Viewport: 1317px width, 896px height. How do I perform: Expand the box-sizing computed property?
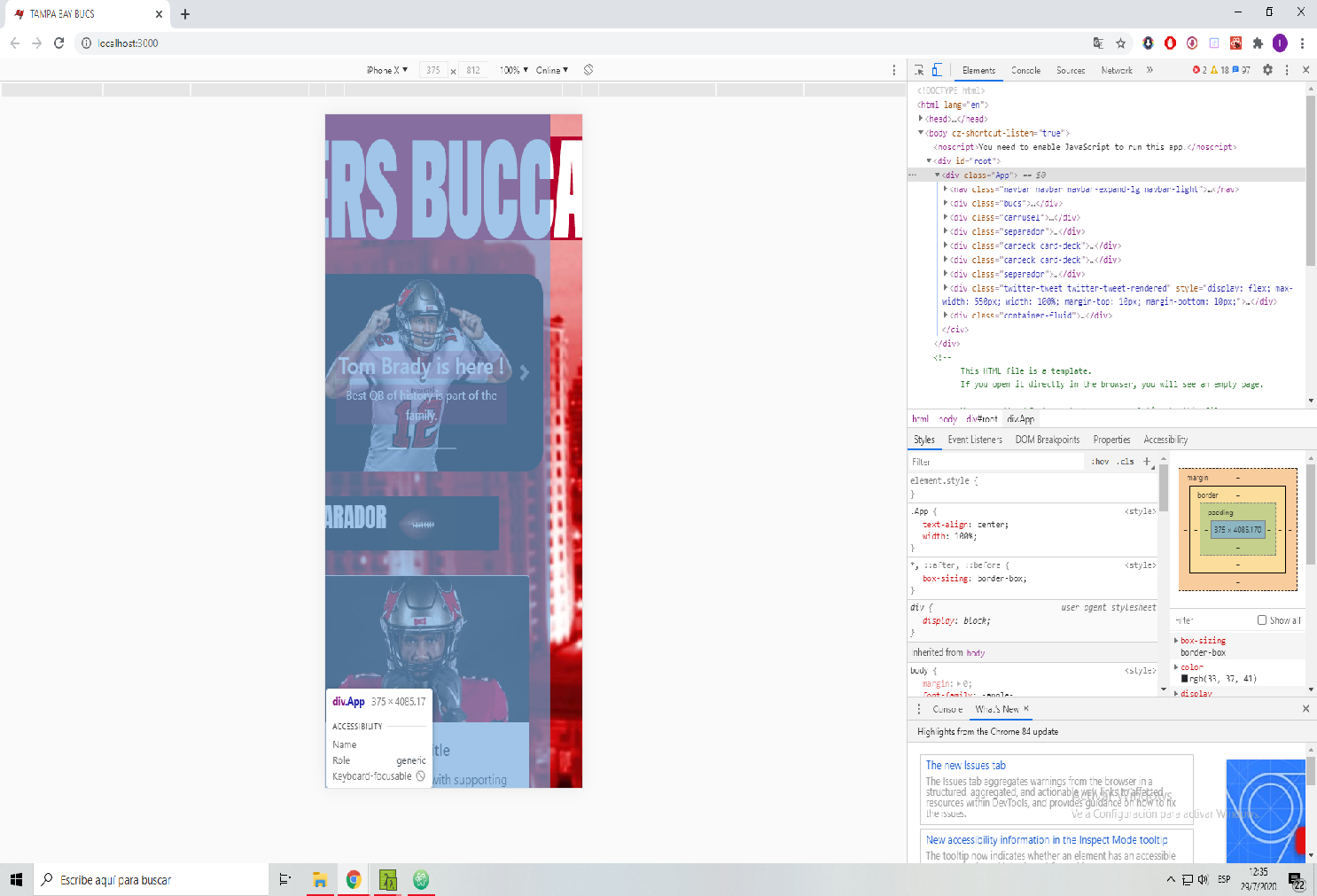1176,640
